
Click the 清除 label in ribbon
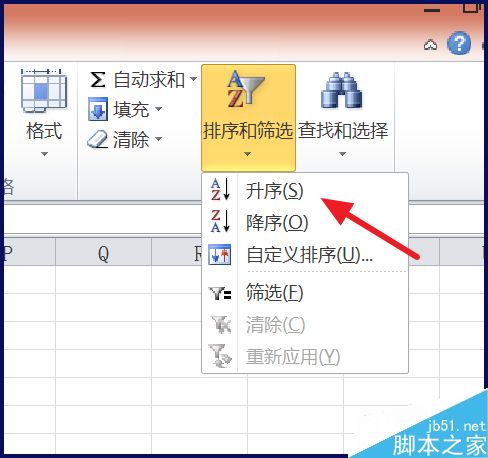tap(131, 139)
